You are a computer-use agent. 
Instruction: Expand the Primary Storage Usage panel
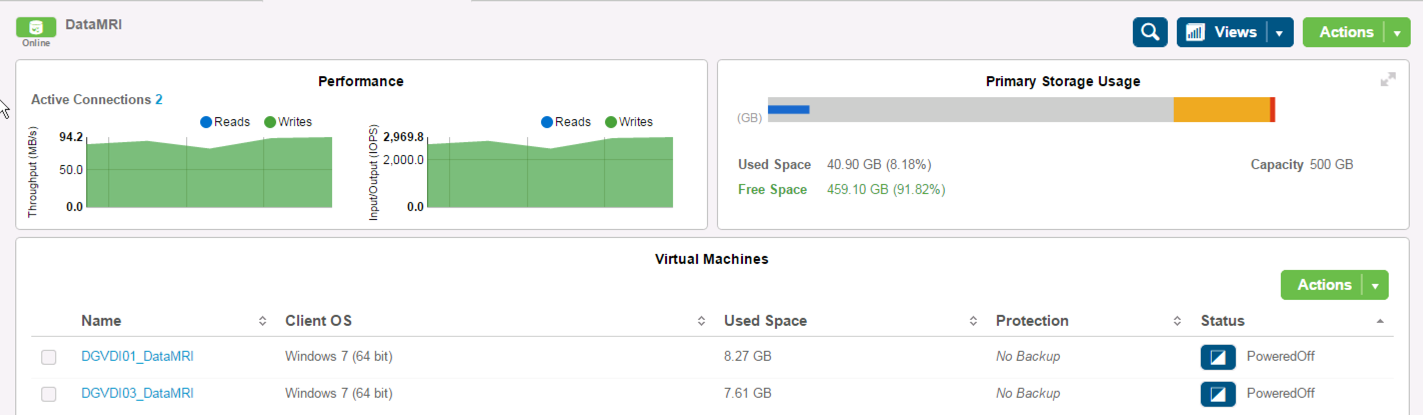[1388, 80]
